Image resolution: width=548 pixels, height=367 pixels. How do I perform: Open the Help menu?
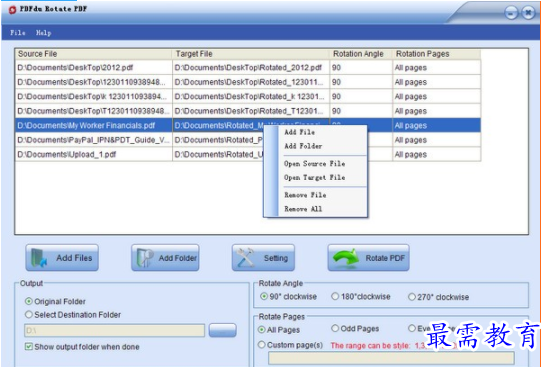(43, 33)
